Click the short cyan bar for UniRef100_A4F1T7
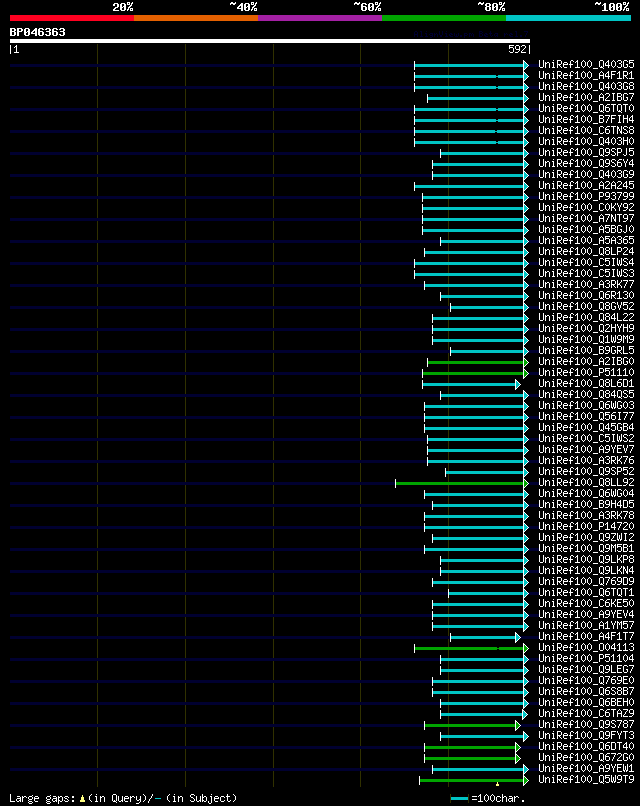The height and width of the screenshot is (806, 640). (485, 638)
